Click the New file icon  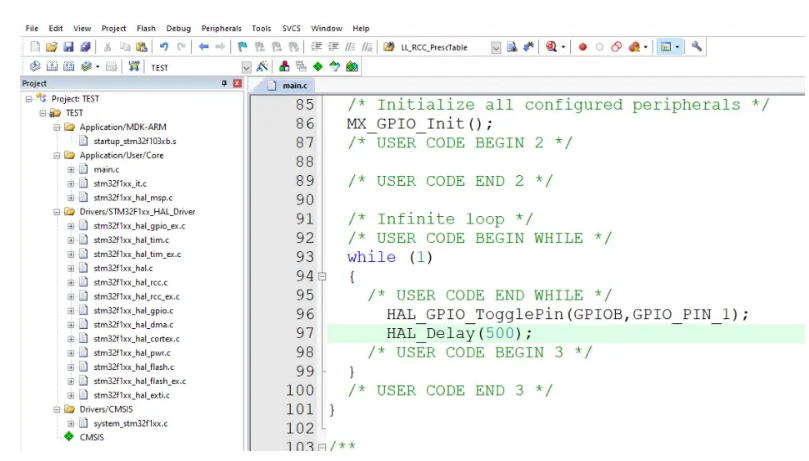coord(35,47)
